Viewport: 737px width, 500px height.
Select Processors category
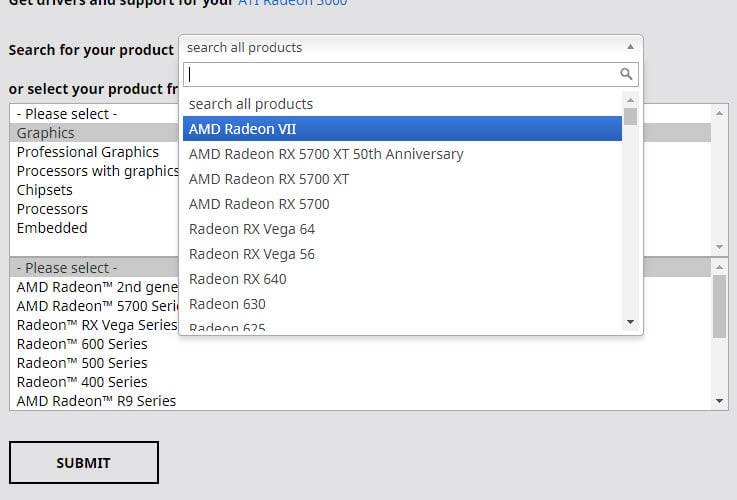tap(96, 209)
